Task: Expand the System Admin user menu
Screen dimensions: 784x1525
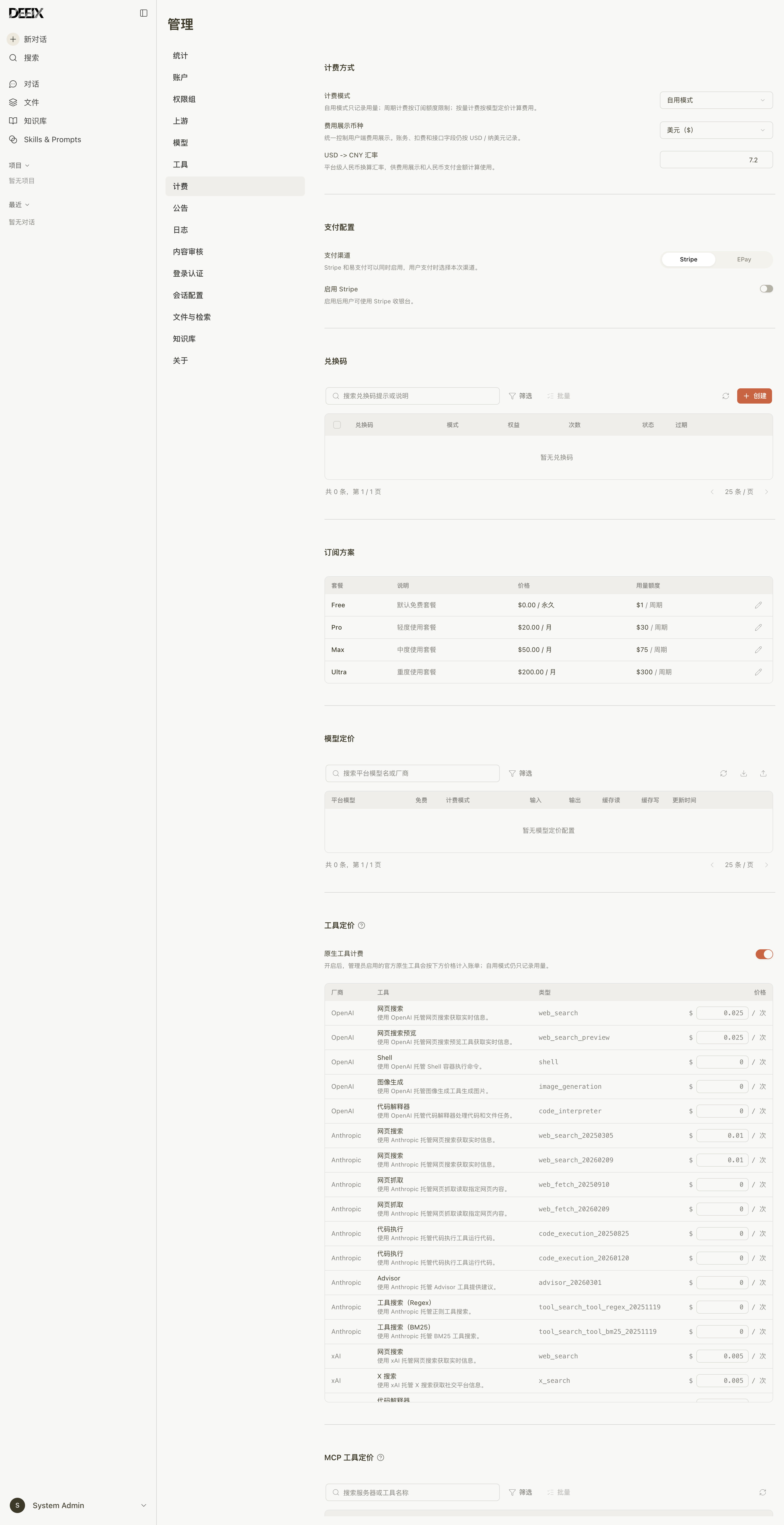Action: tap(78, 1505)
